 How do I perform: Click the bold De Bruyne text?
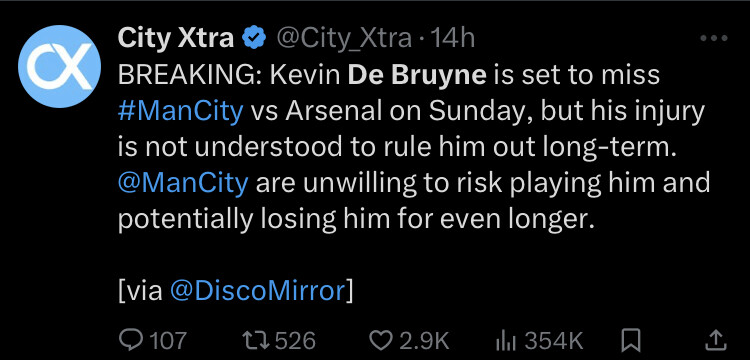(x=417, y=75)
